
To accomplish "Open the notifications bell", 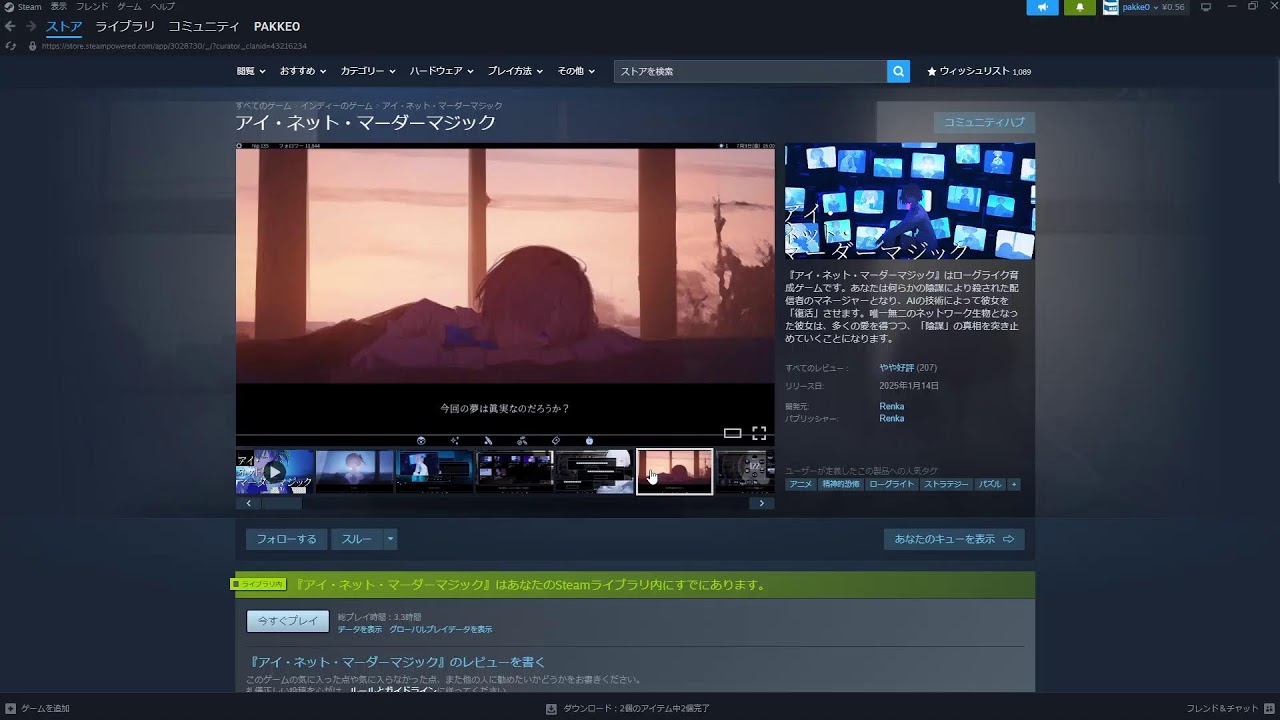I will pos(1079,7).
